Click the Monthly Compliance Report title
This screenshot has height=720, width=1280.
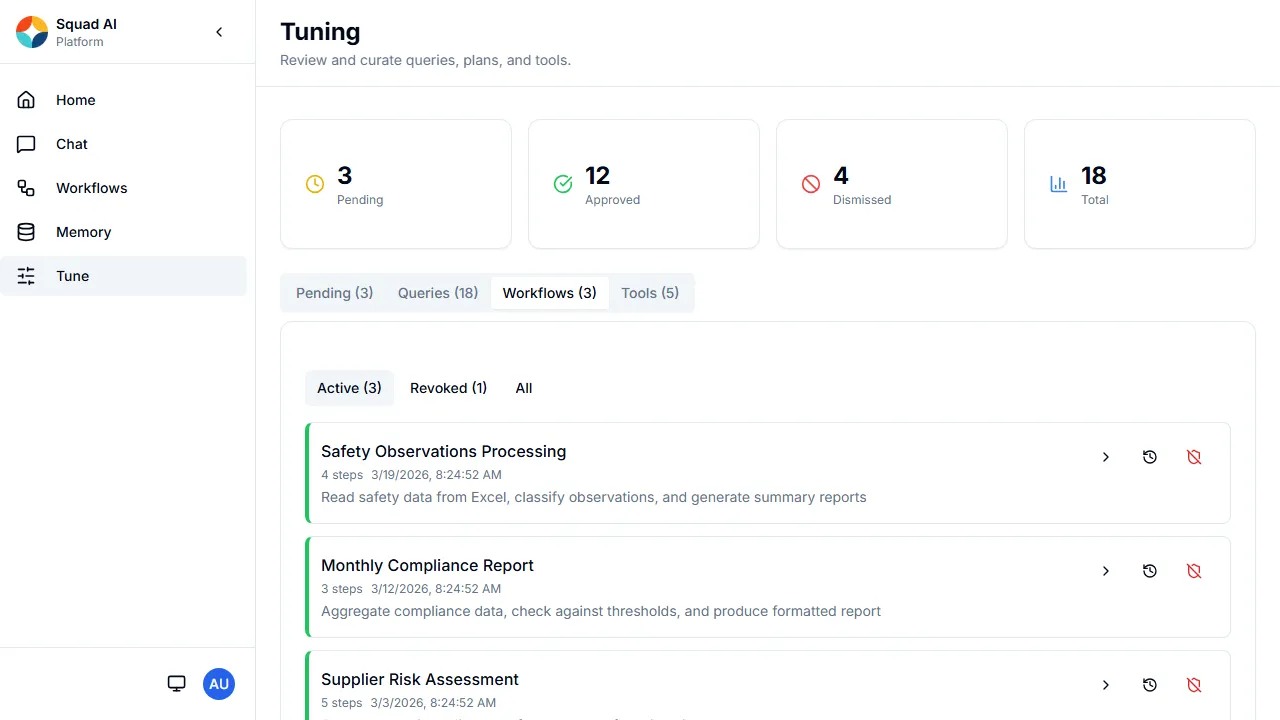[x=427, y=565]
